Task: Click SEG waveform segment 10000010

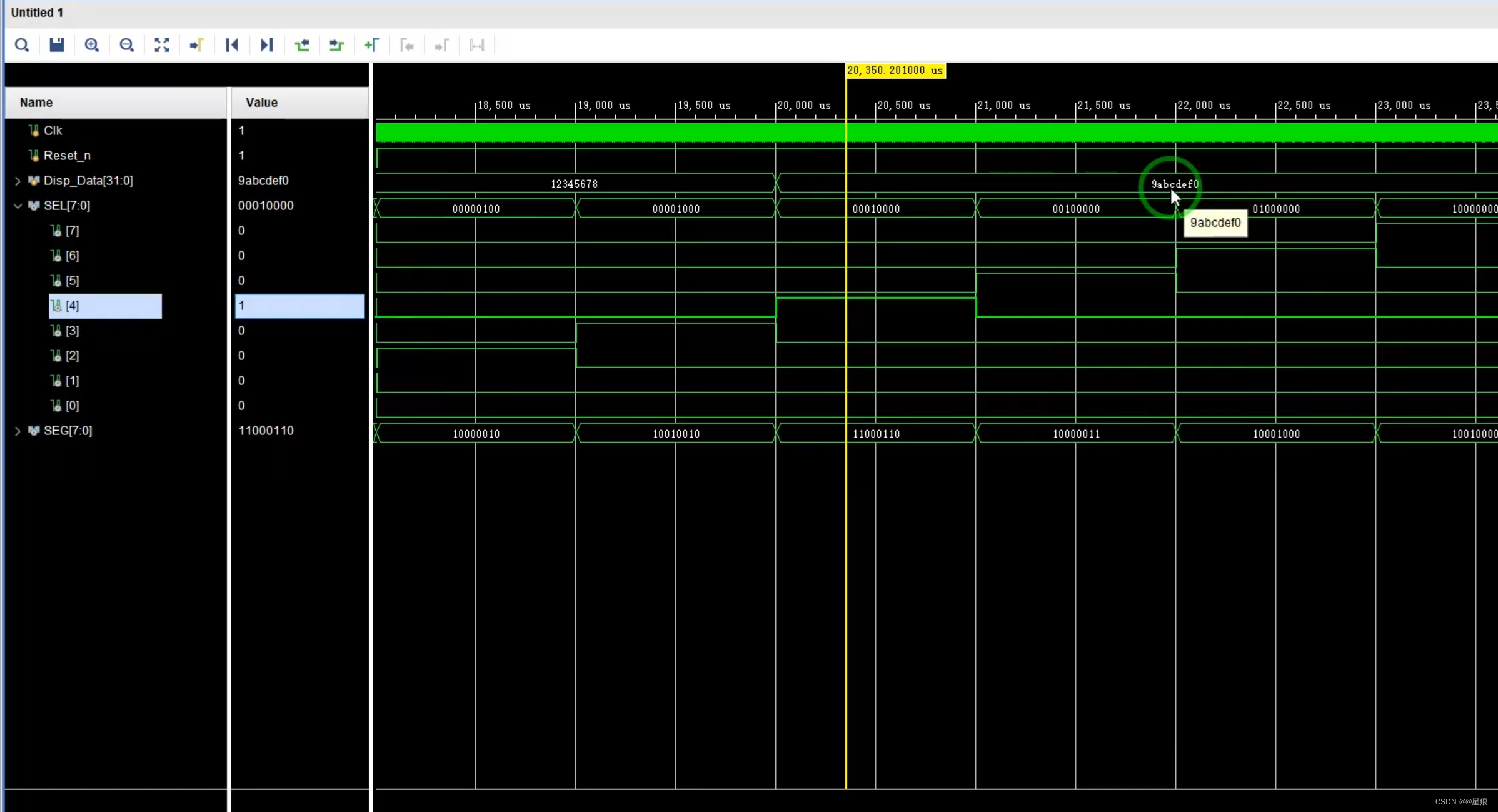Action: tap(476, 434)
